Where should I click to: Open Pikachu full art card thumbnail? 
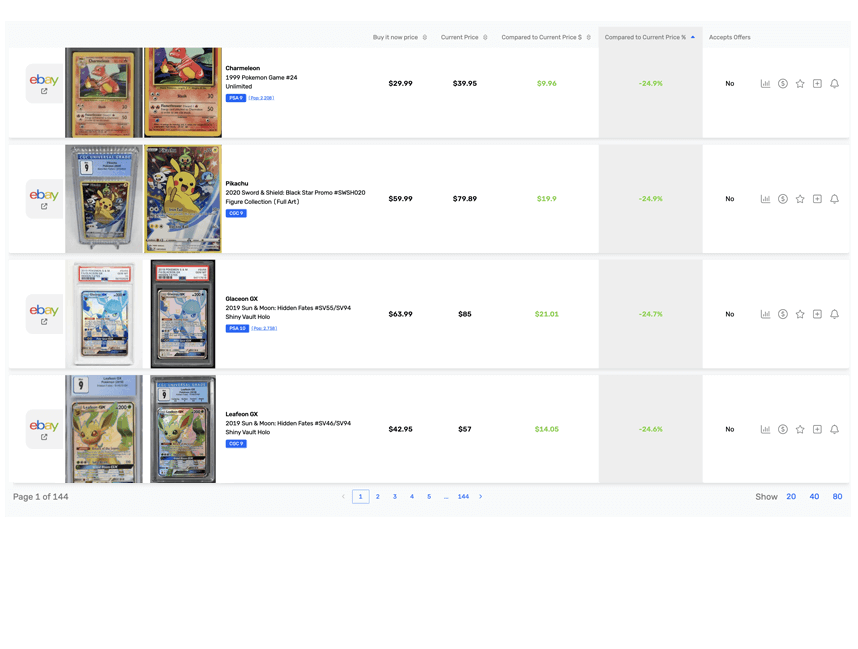pyautogui.click(x=183, y=199)
